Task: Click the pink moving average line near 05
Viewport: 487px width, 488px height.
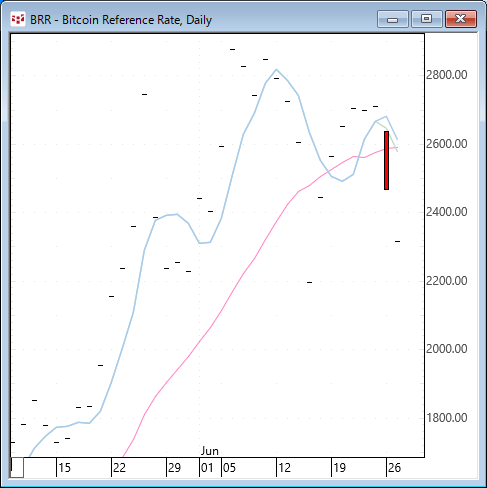Action: (x=221, y=311)
